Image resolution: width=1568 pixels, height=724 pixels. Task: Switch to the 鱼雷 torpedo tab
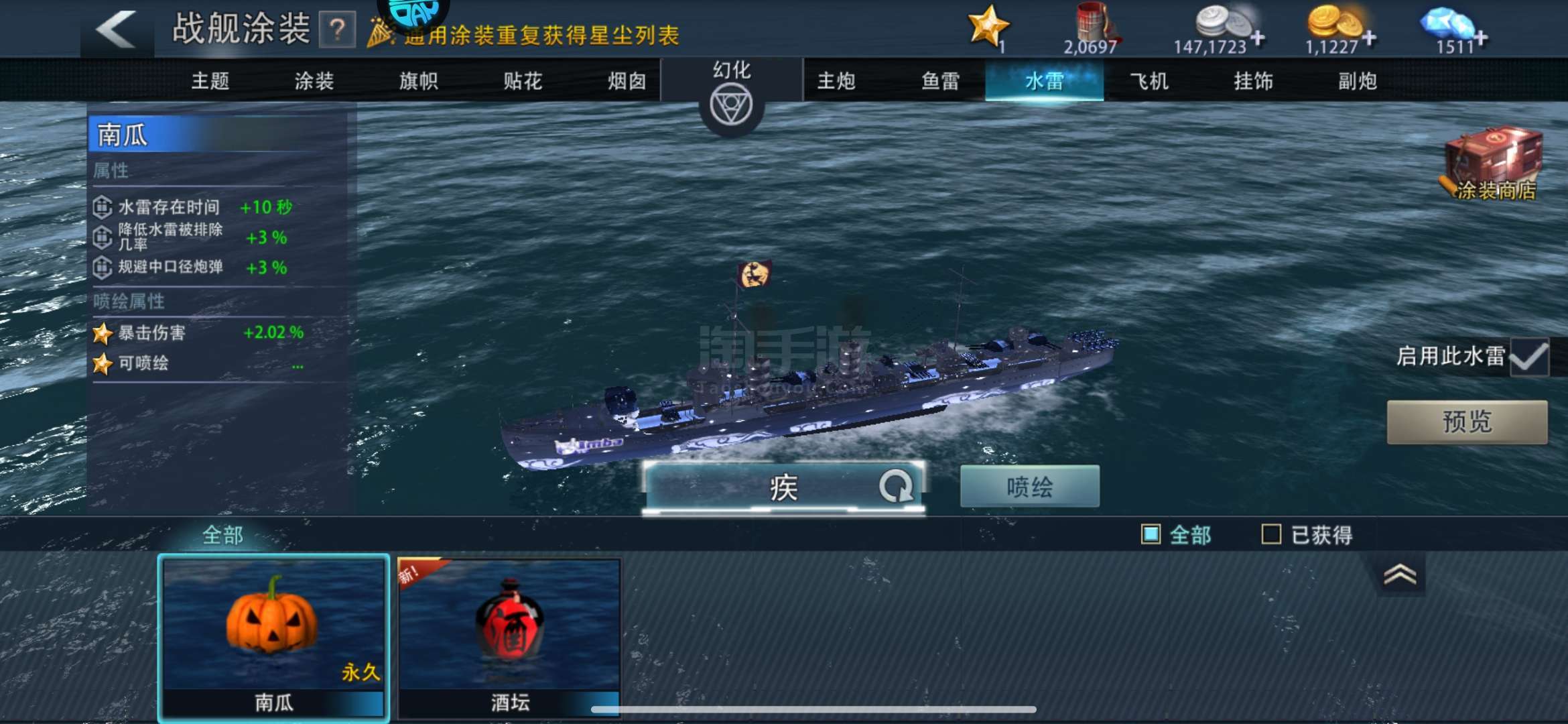(x=940, y=81)
